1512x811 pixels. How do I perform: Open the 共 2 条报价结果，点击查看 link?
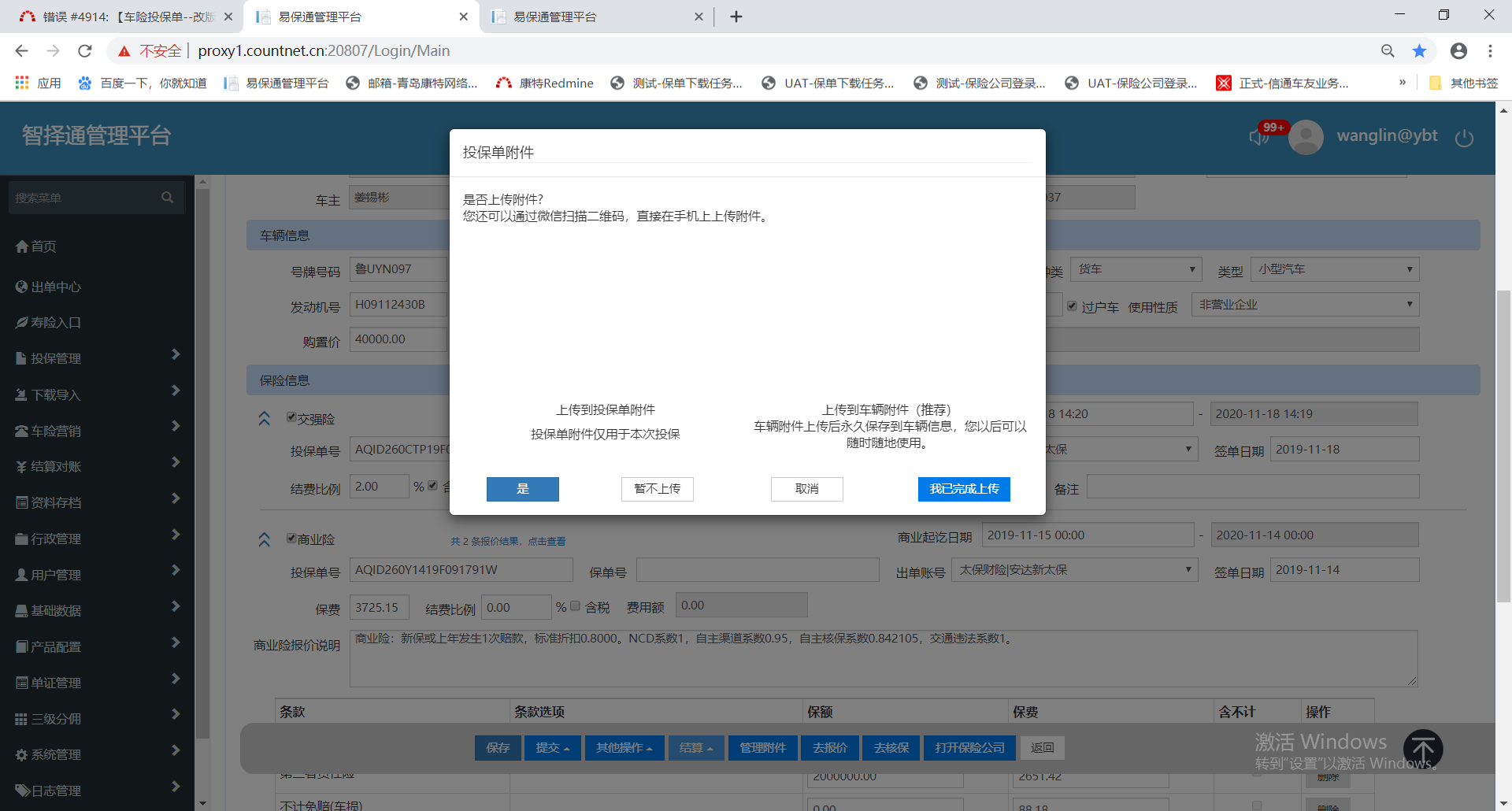tap(508, 542)
